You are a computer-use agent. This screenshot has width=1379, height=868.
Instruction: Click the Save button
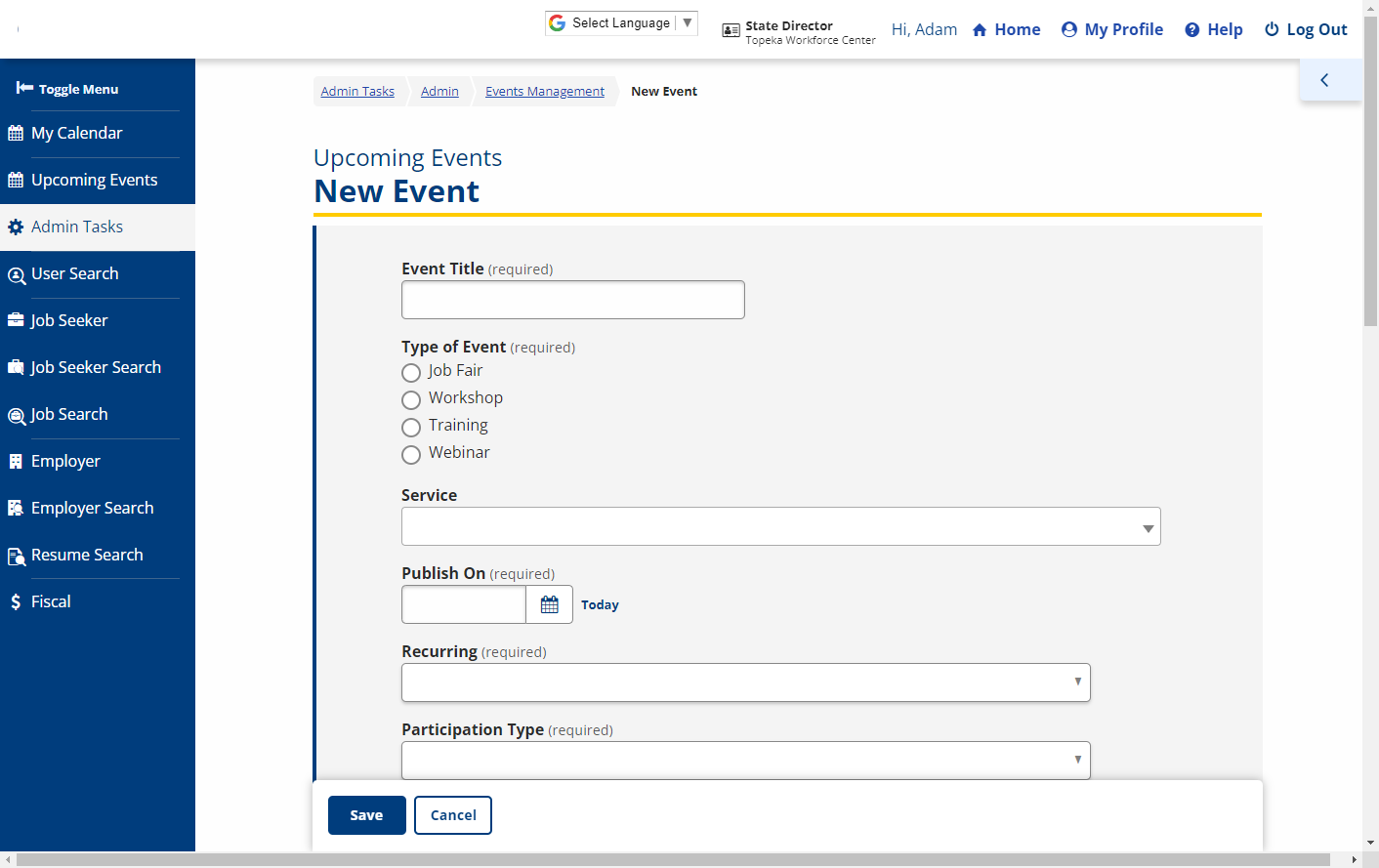366,815
